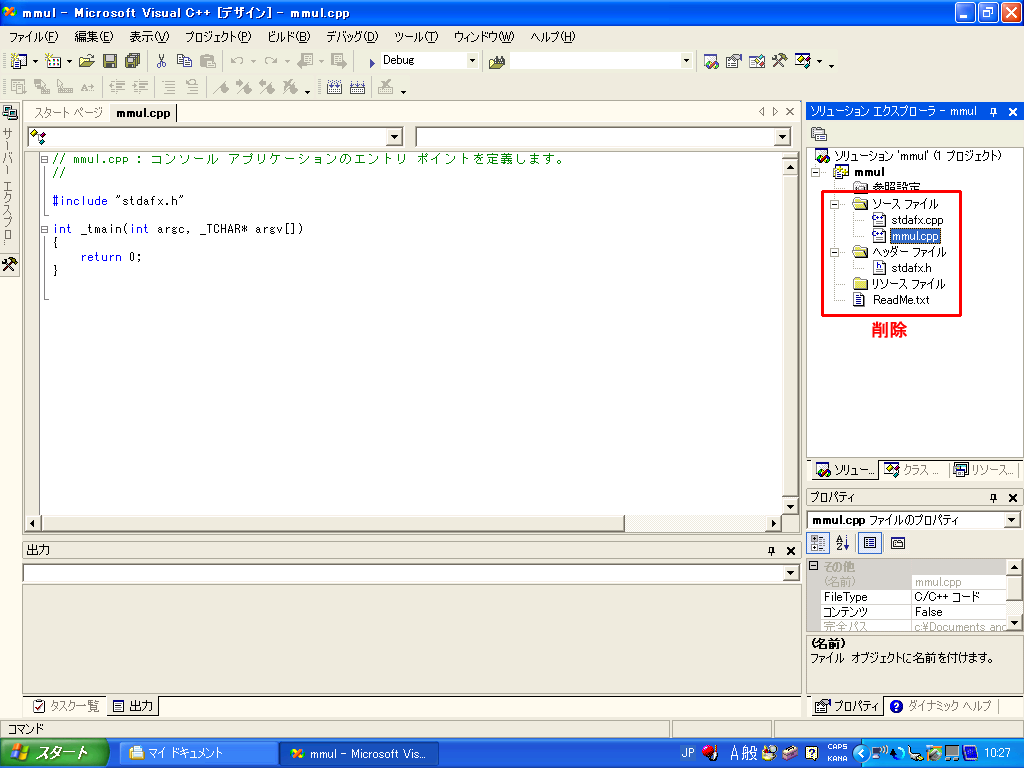Open the mmul.cpp properties object dropdown
Image resolution: width=1024 pixels, height=768 pixels.
1012,520
